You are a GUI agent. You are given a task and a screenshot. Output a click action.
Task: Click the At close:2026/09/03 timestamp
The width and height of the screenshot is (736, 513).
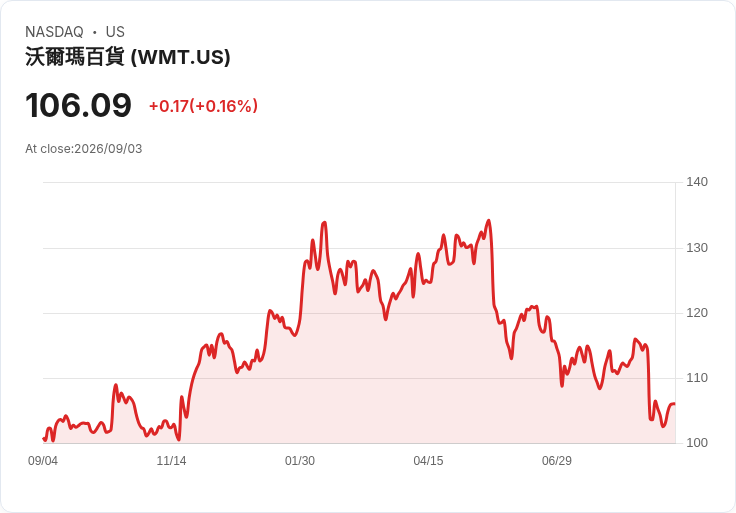[84, 149]
